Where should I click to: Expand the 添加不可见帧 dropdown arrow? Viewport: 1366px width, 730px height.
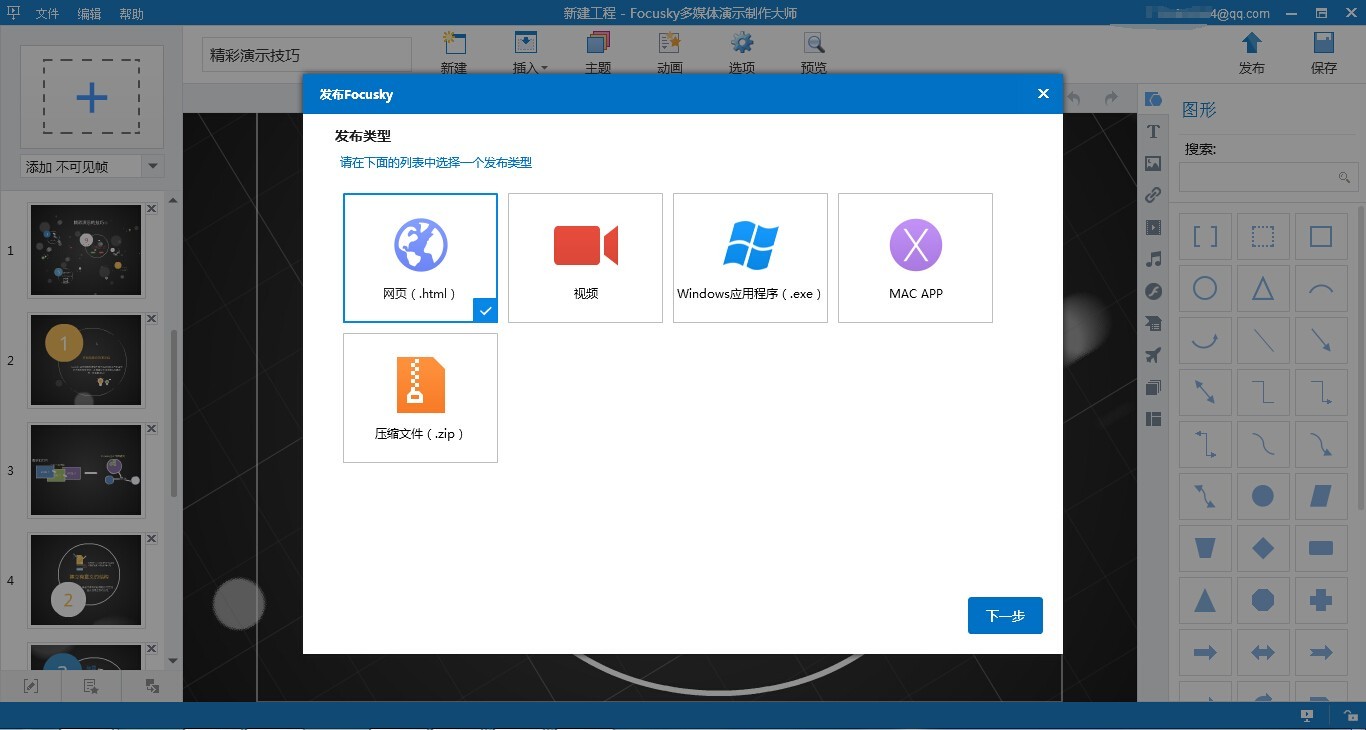tap(153, 166)
